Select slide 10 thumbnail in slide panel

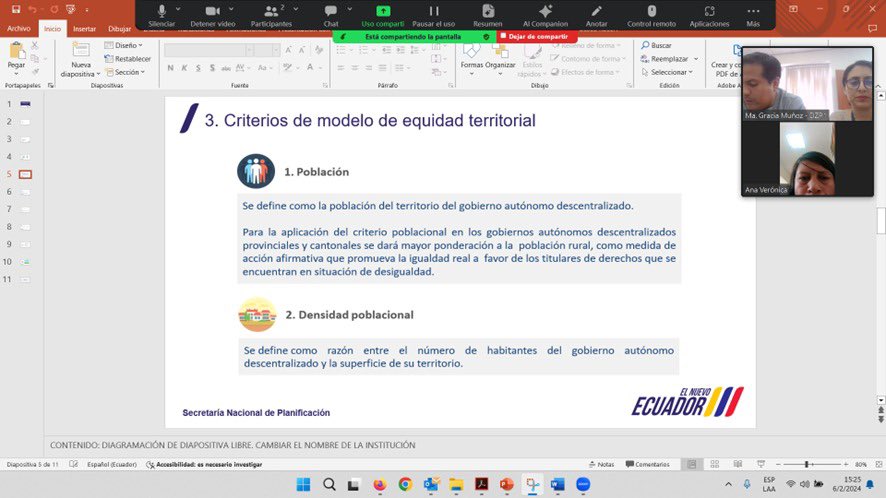click(25, 262)
